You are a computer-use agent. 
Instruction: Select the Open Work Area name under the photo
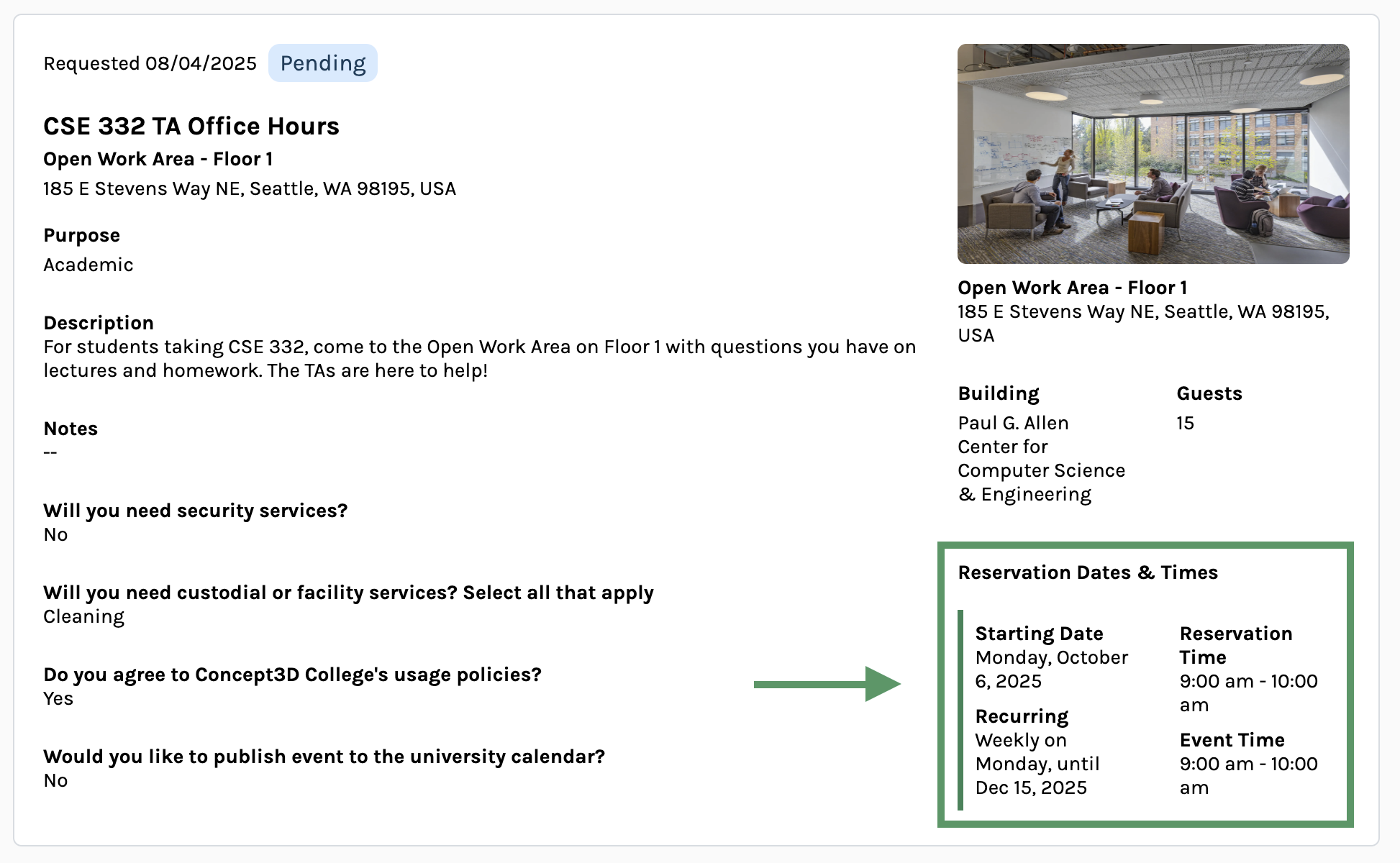[1071, 288]
